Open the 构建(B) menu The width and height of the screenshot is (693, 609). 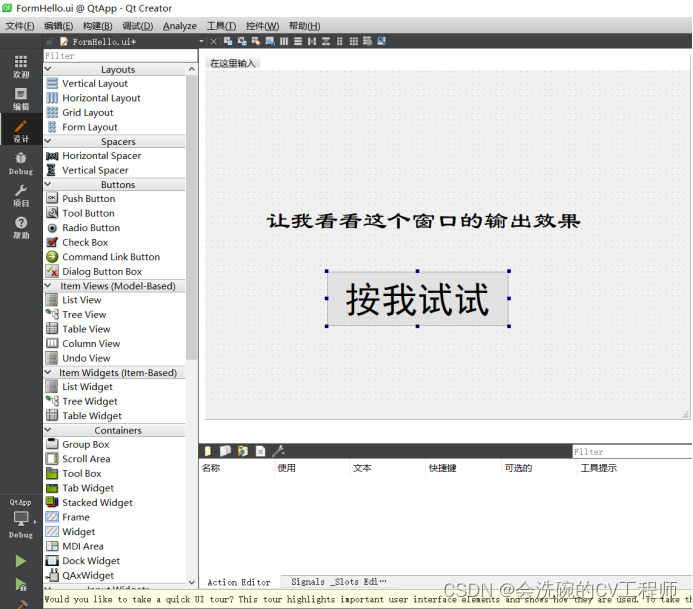click(x=97, y=26)
